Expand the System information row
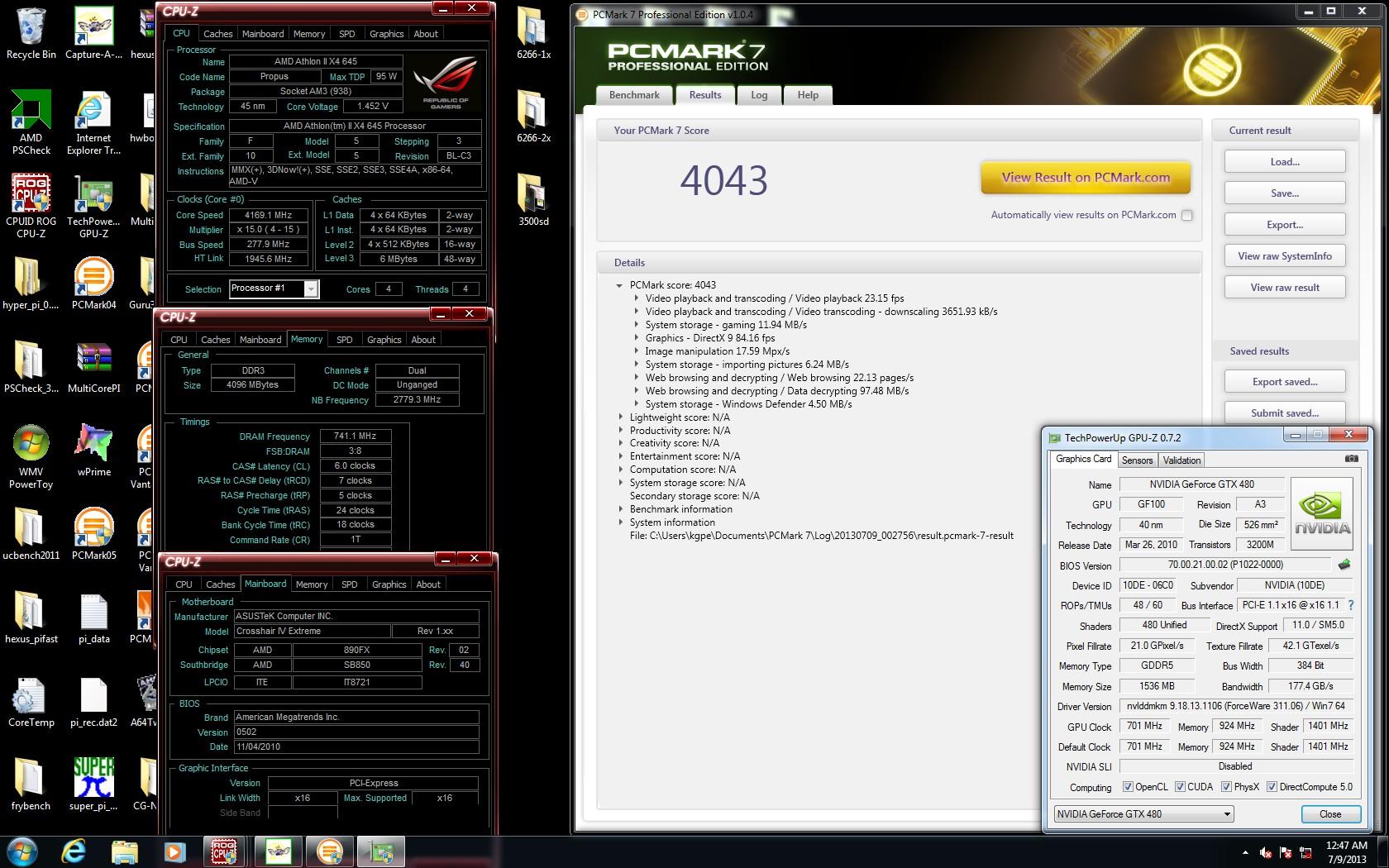The height and width of the screenshot is (868, 1389). coord(620,522)
